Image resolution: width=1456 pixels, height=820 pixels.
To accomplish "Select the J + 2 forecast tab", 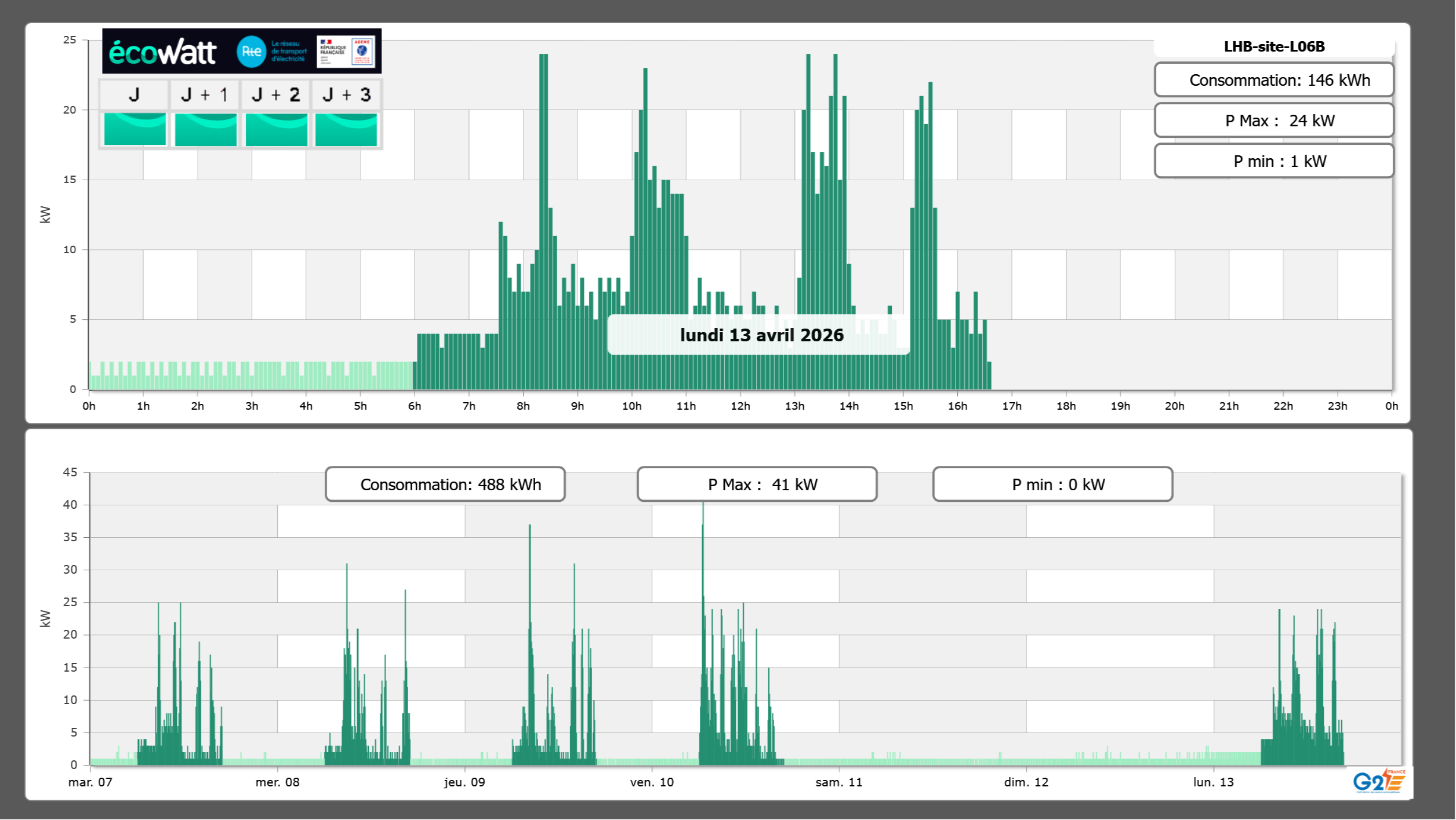I will 276,94.
